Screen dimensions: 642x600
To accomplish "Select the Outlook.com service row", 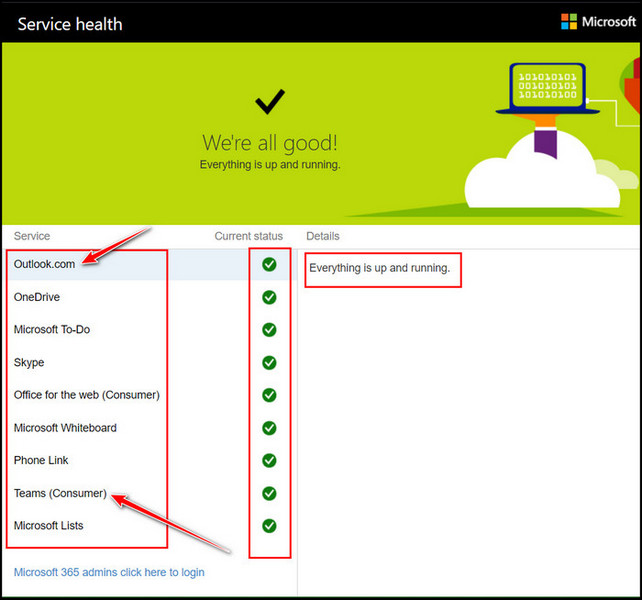I will pos(149,265).
